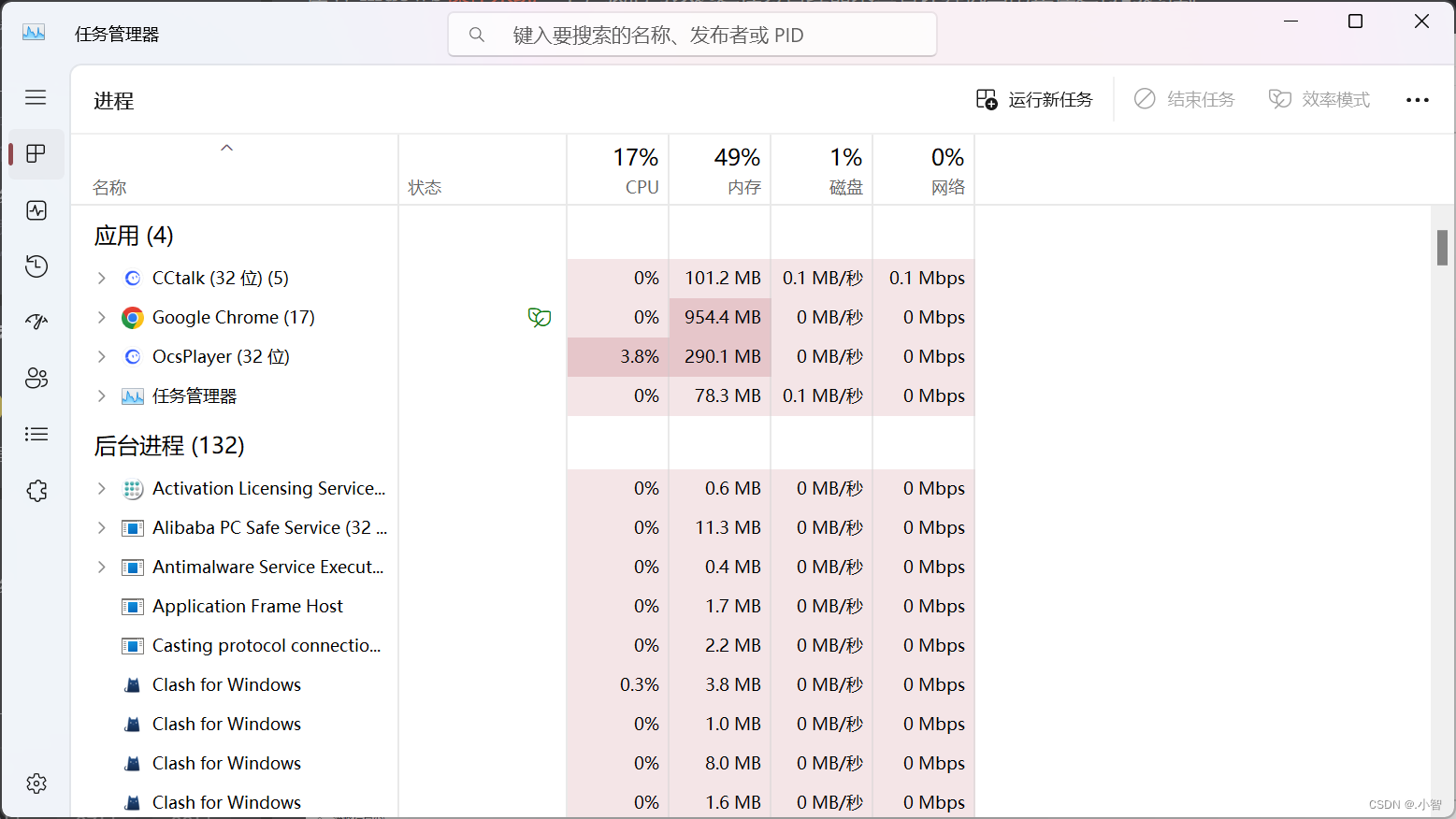Click the 运行新任务 button
1456x819 pixels.
[x=1034, y=99]
